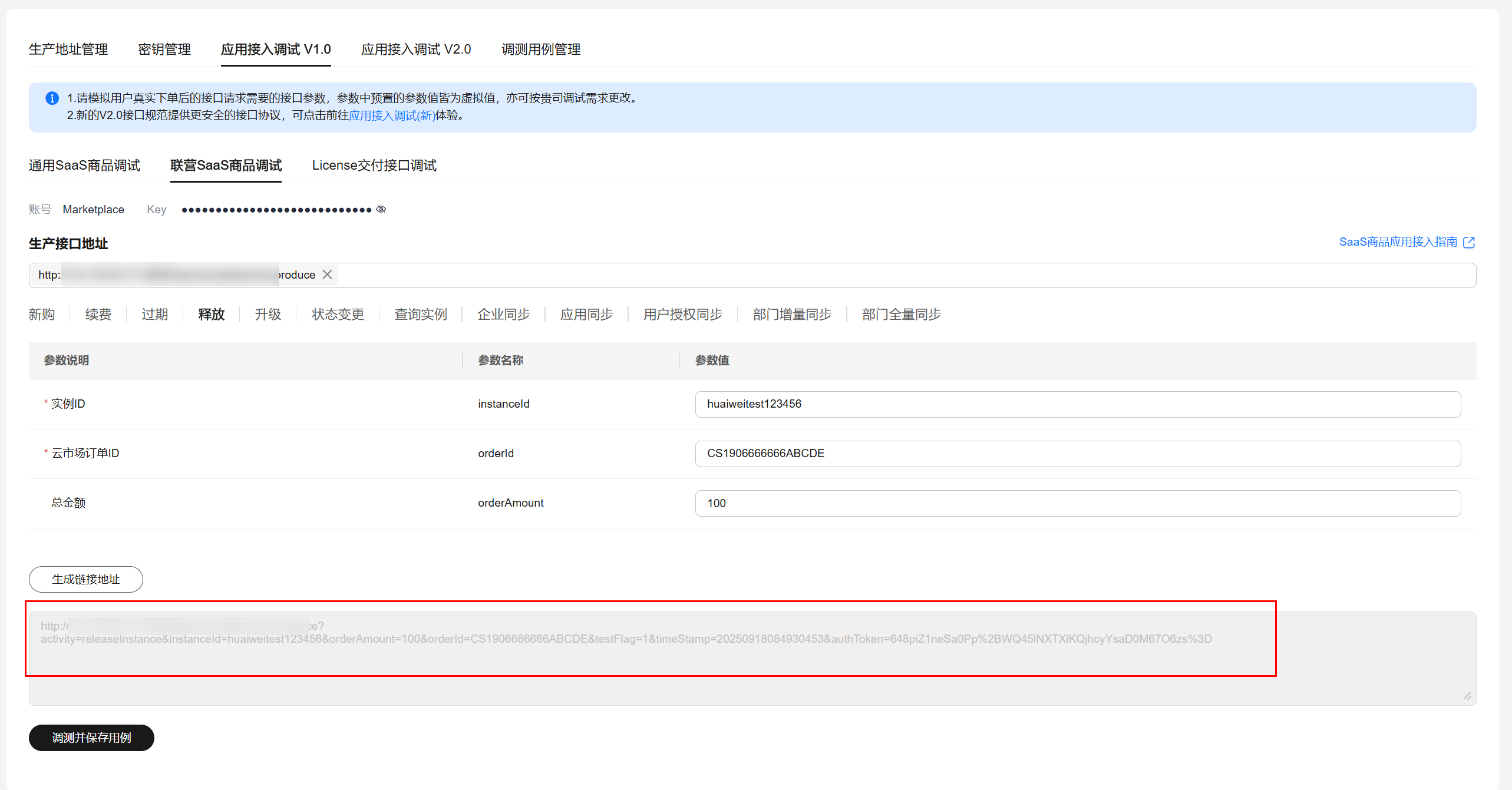Viewport: 1512px width, 790px height.
Task: Switch to 应用接入调试 V2.0 tab
Action: pyautogui.click(x=416, y=49)
